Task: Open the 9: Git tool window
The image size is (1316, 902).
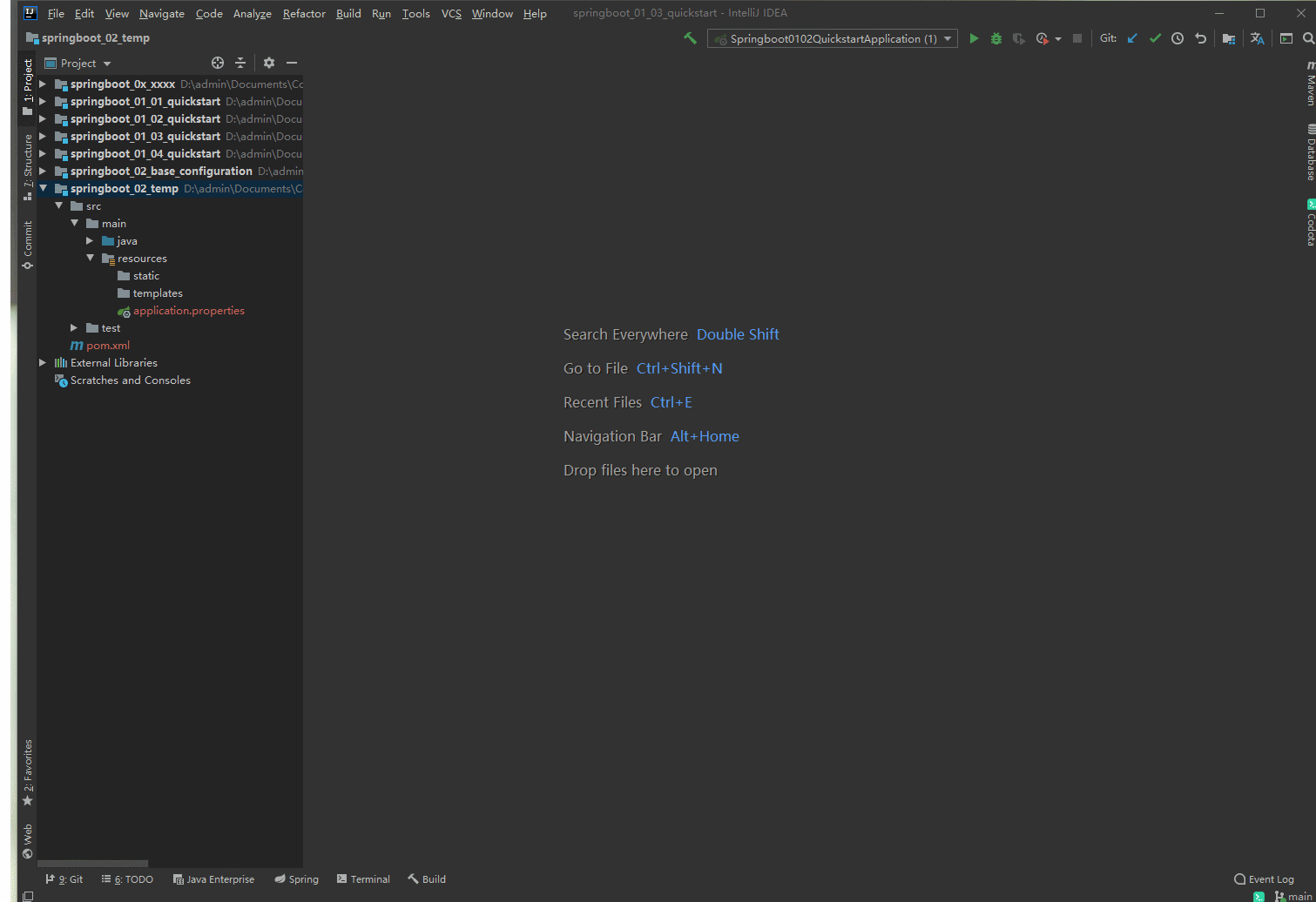Action: click(64, 879)
